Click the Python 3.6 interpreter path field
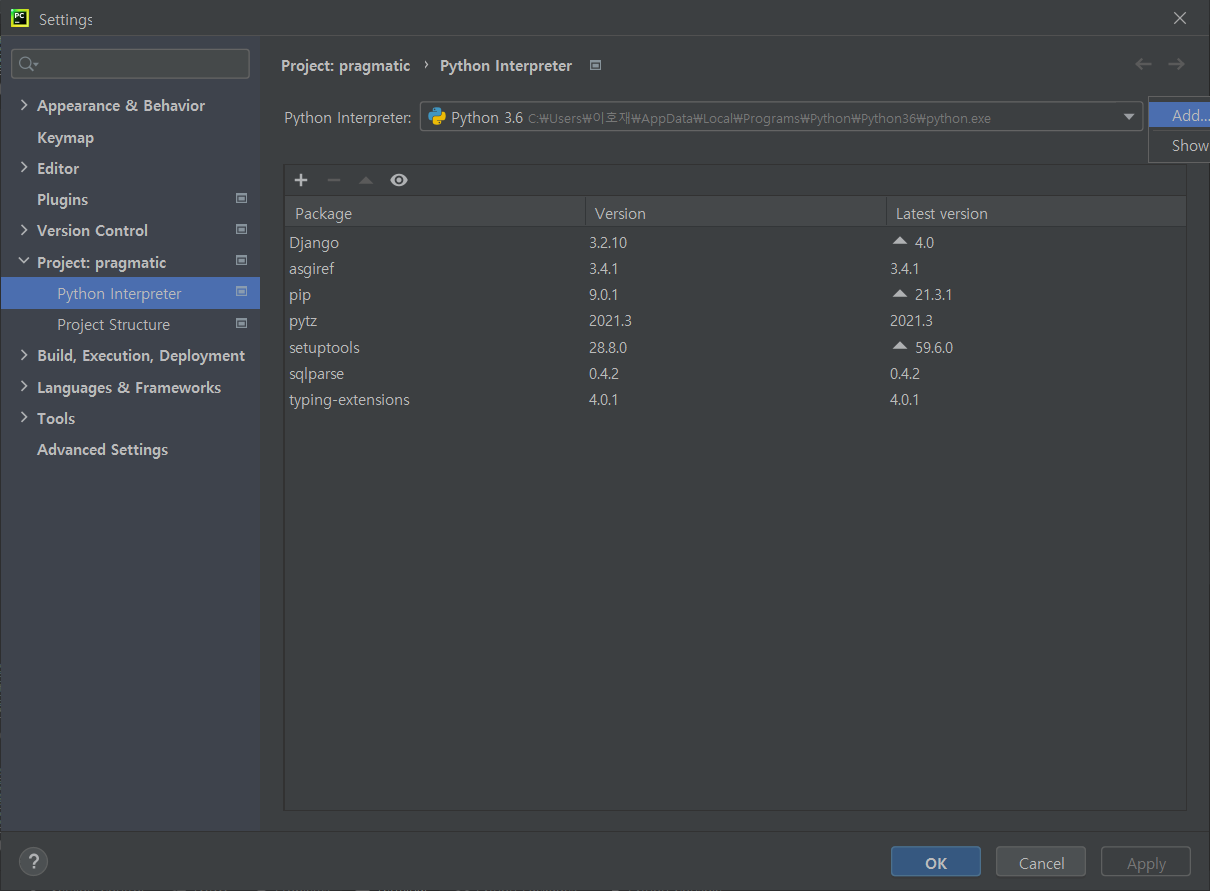 click(781, 117)
